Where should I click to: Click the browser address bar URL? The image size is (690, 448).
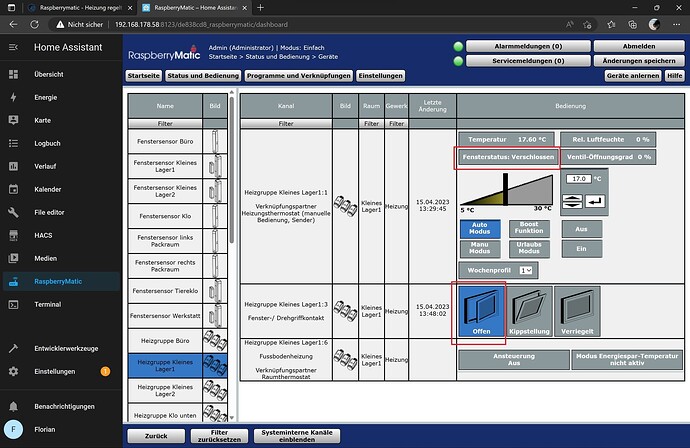[x=201, y=25]
